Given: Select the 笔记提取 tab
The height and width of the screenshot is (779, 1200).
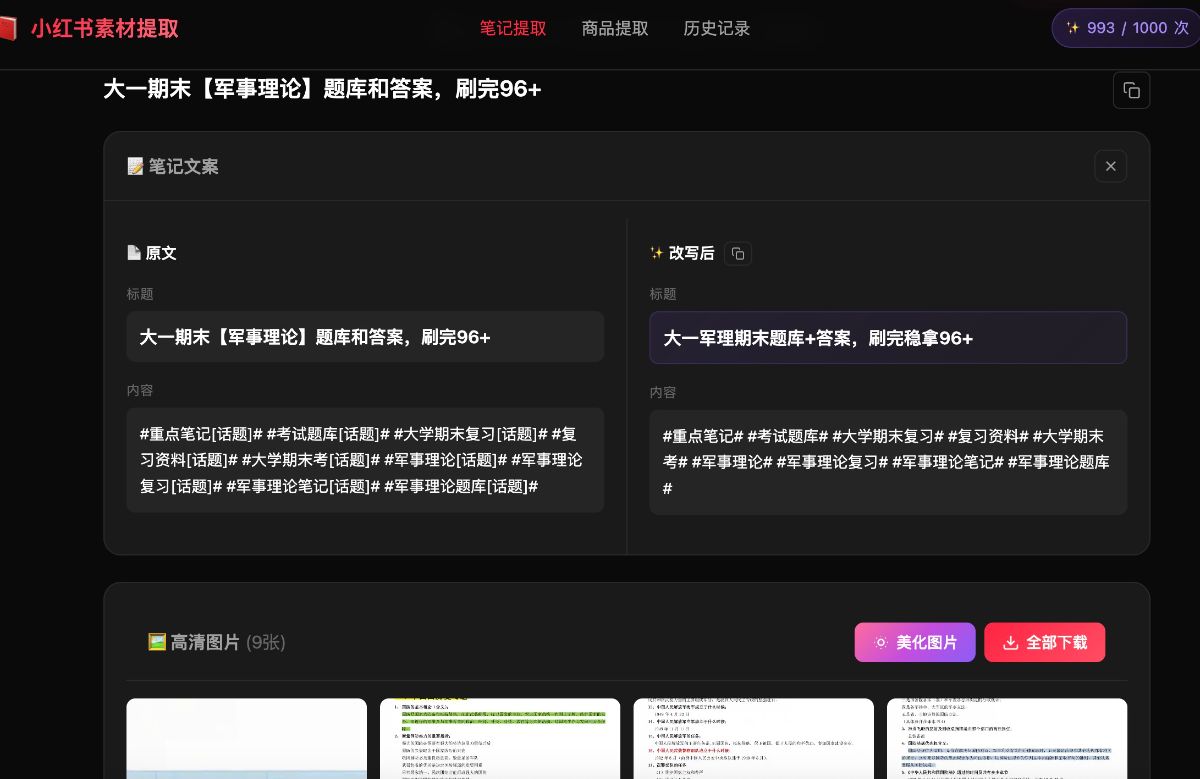Looking at the screenshot, I should [513, 28].
